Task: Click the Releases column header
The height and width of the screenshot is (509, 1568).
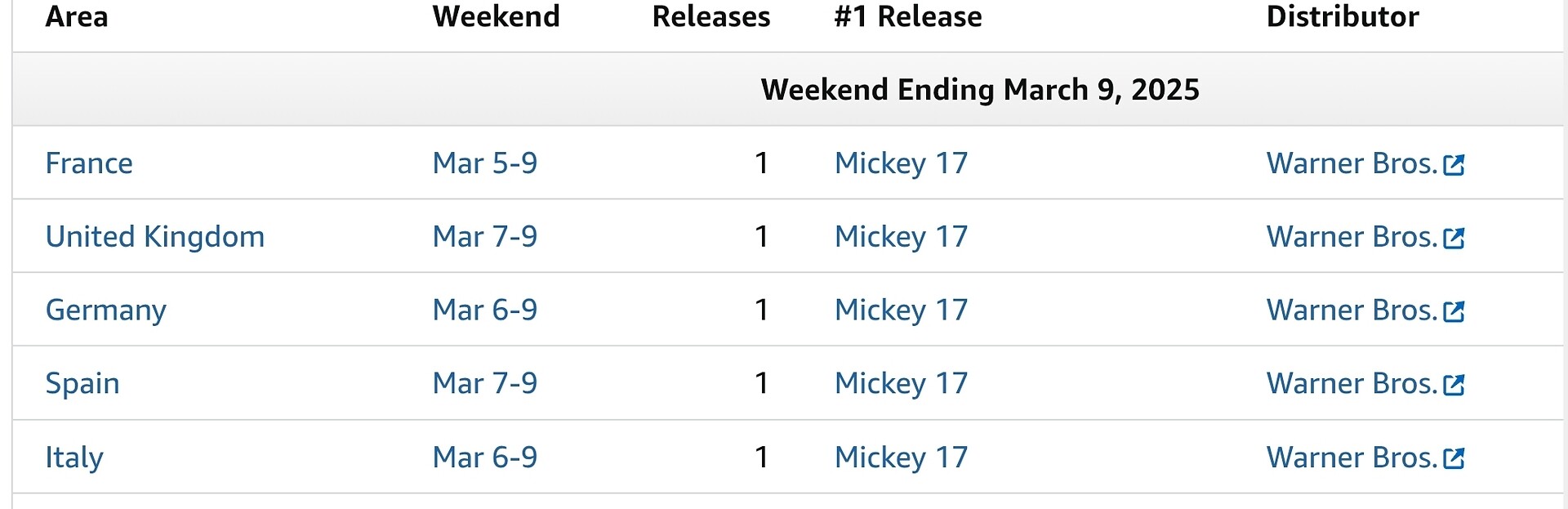Action: pos(710,16)
